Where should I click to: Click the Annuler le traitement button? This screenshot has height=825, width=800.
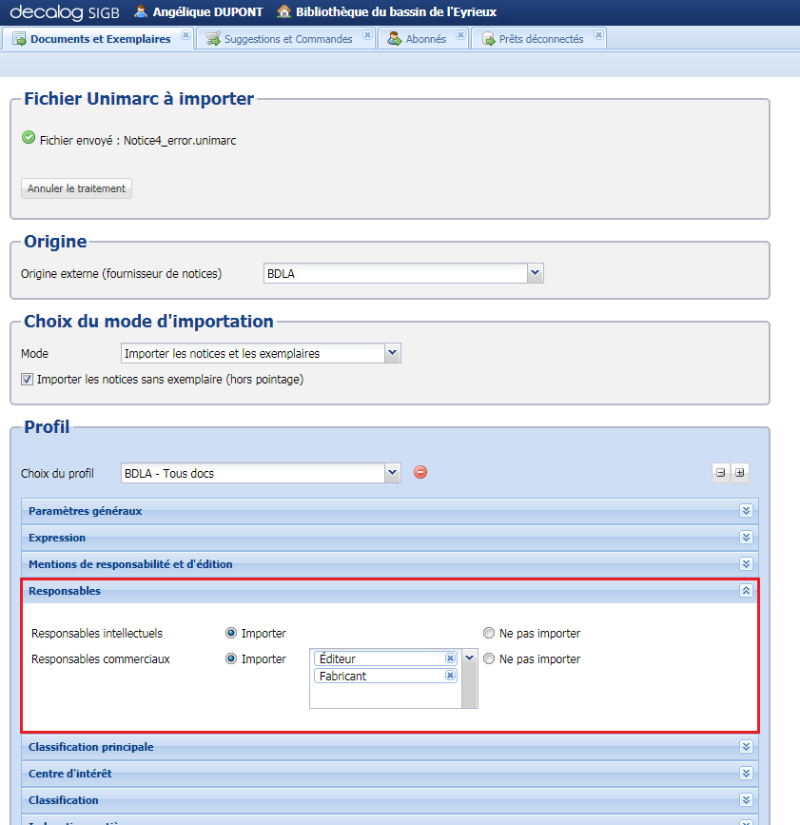point(76,188)
